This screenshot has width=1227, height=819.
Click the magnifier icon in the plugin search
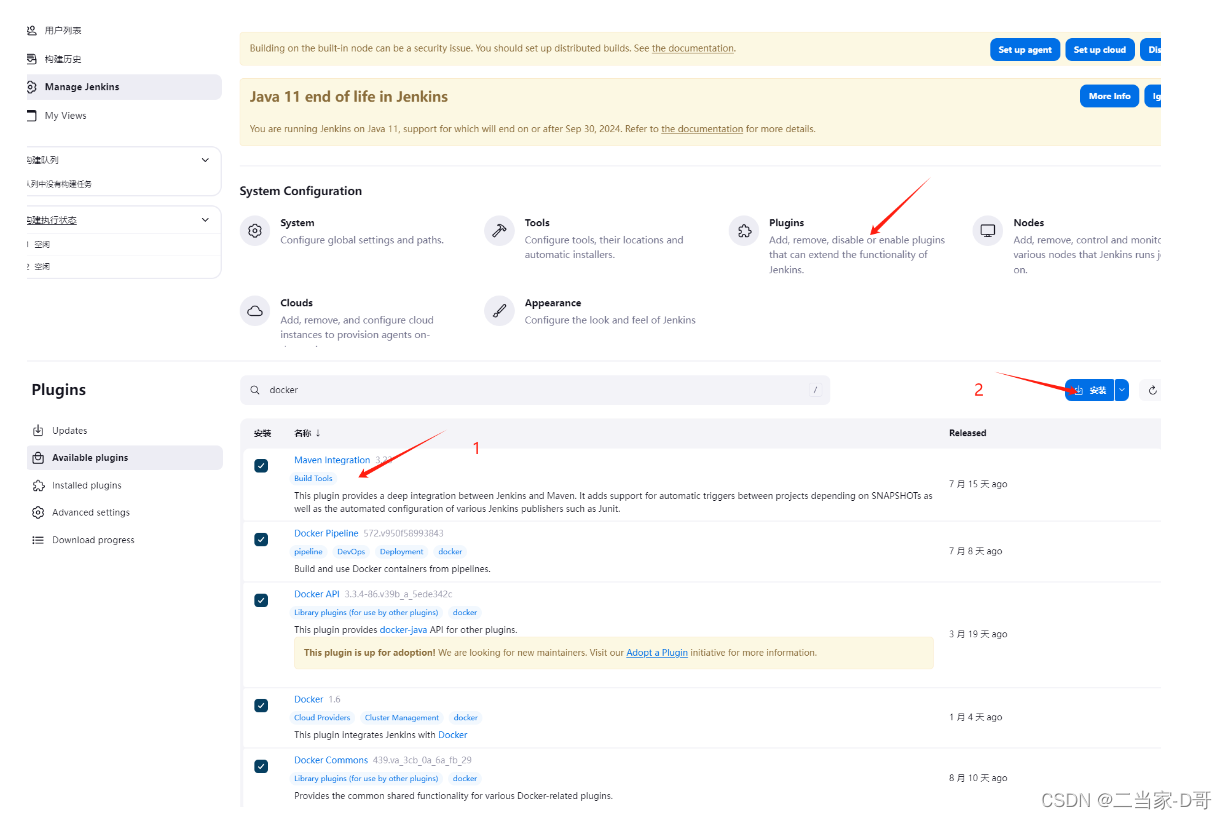coord(256,390)
